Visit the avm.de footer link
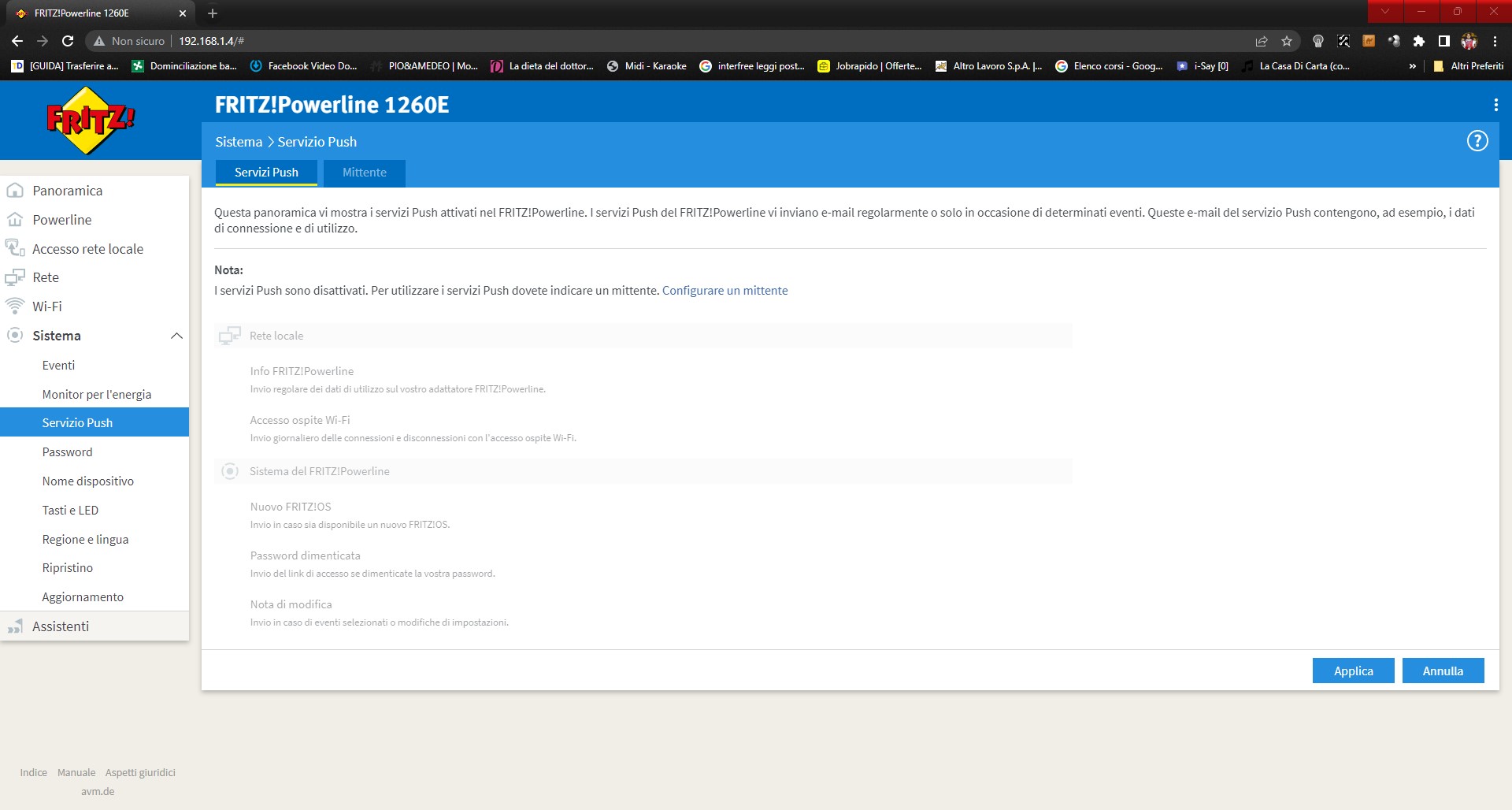Image resolution: width=1512 pixels, height=810 pixels. 98,792
